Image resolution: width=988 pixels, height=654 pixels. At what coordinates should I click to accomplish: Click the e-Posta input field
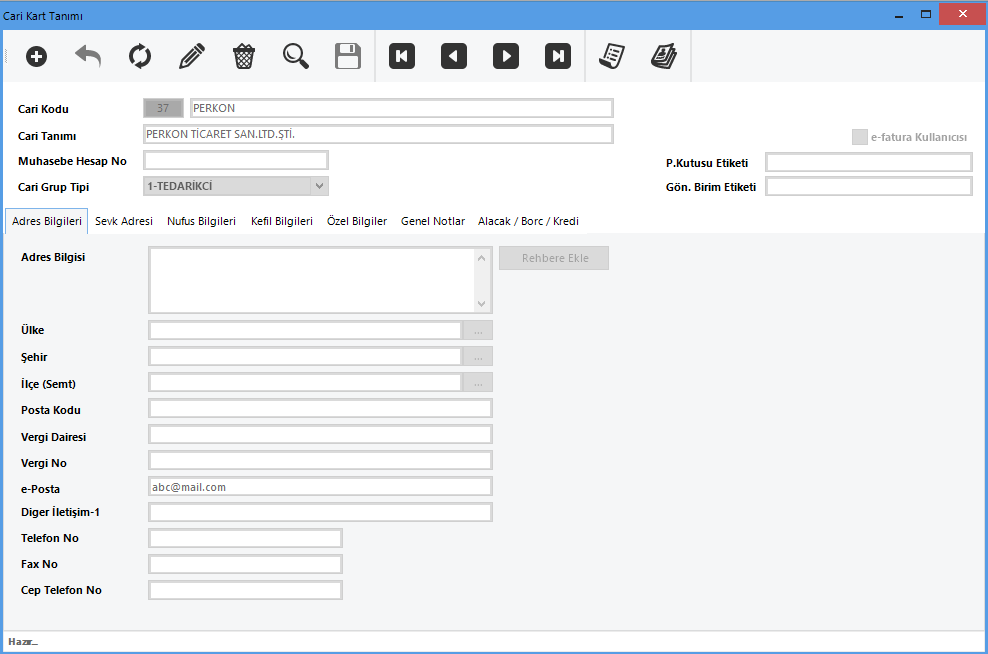(320, 487)
